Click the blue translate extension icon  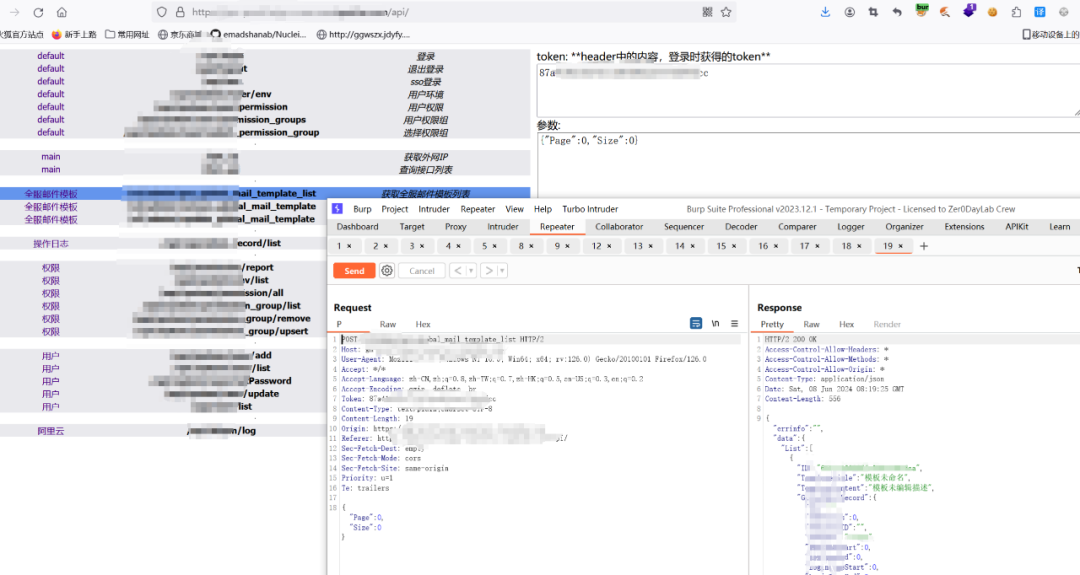1039,12
